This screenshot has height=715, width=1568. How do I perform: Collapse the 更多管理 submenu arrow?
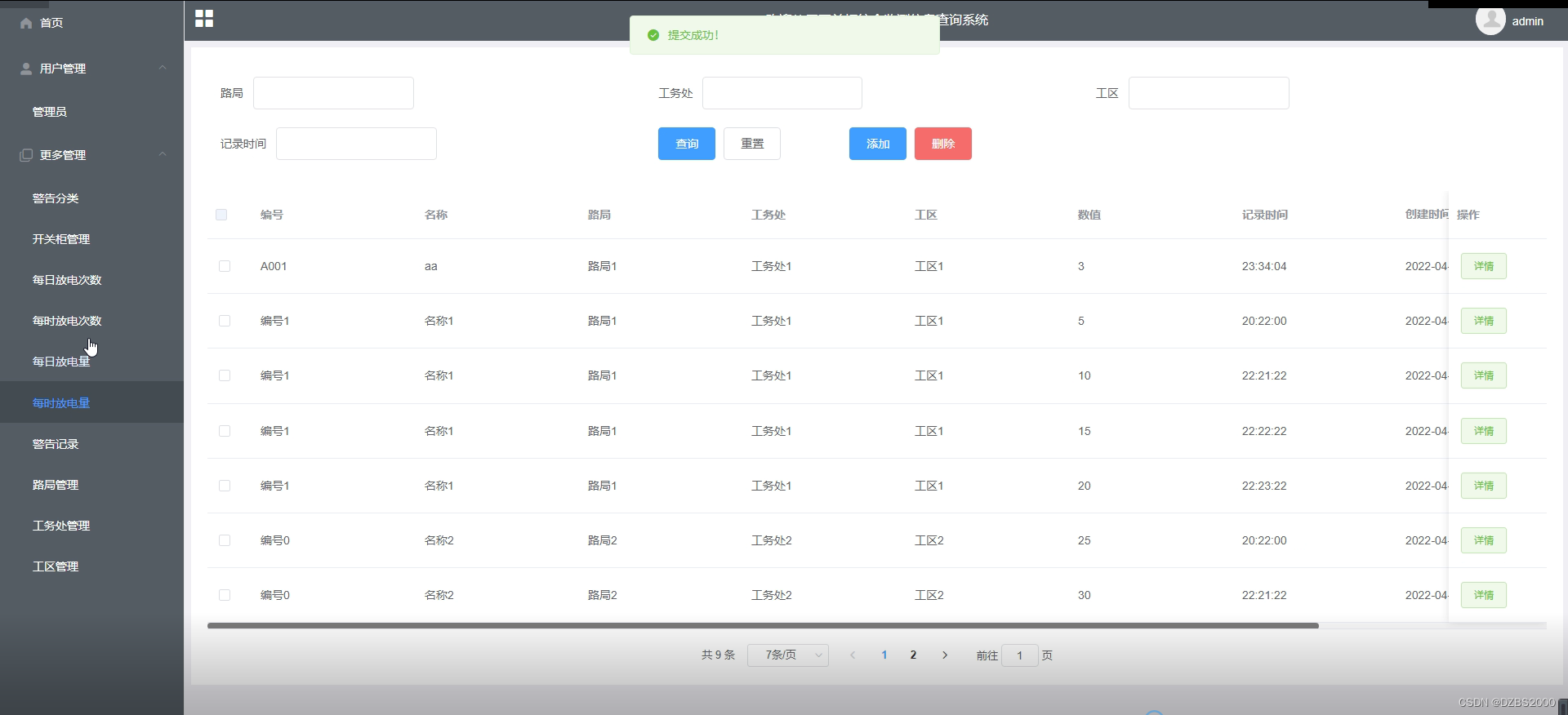(x=163, y=154)
